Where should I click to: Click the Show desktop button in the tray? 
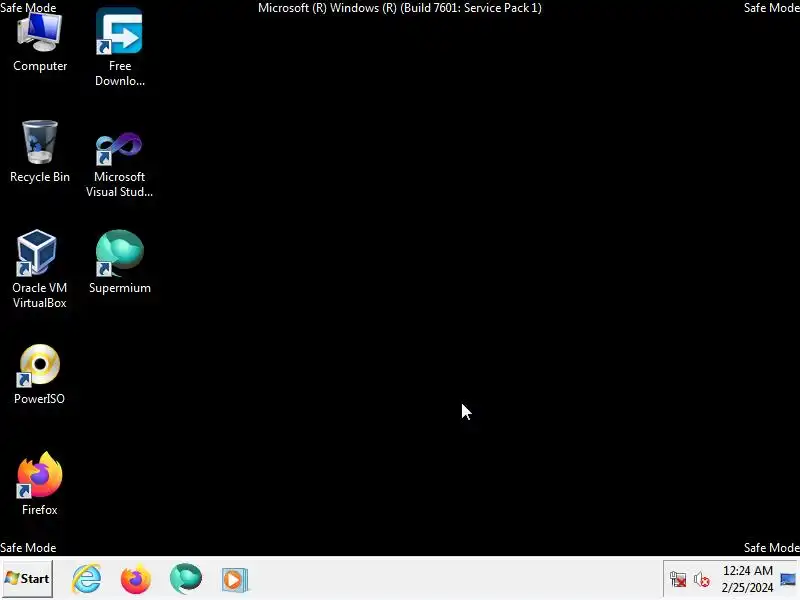pos(788,580)
